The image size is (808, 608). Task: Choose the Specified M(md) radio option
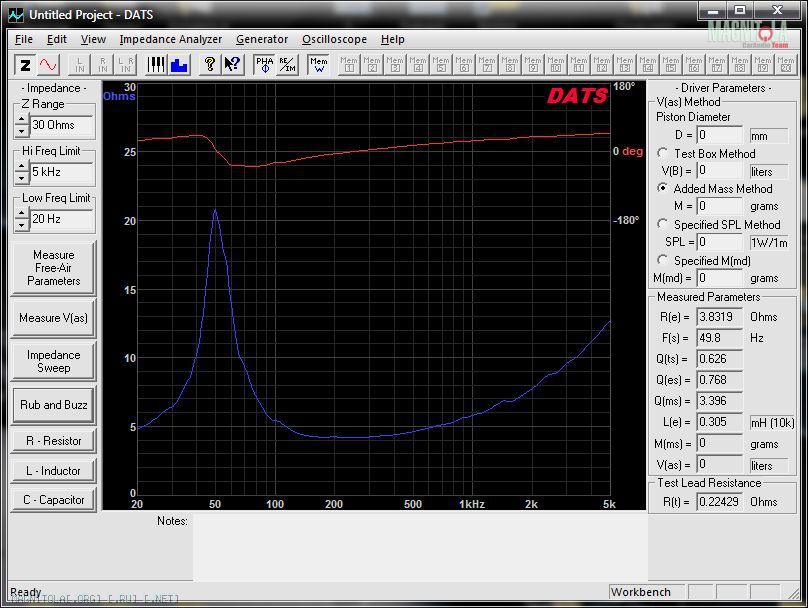tap(663, 260)
